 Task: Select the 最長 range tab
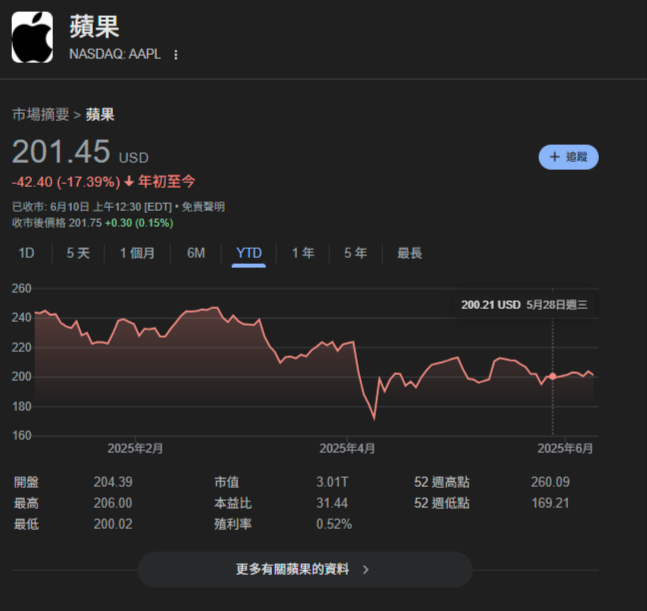tap(409, 253)
